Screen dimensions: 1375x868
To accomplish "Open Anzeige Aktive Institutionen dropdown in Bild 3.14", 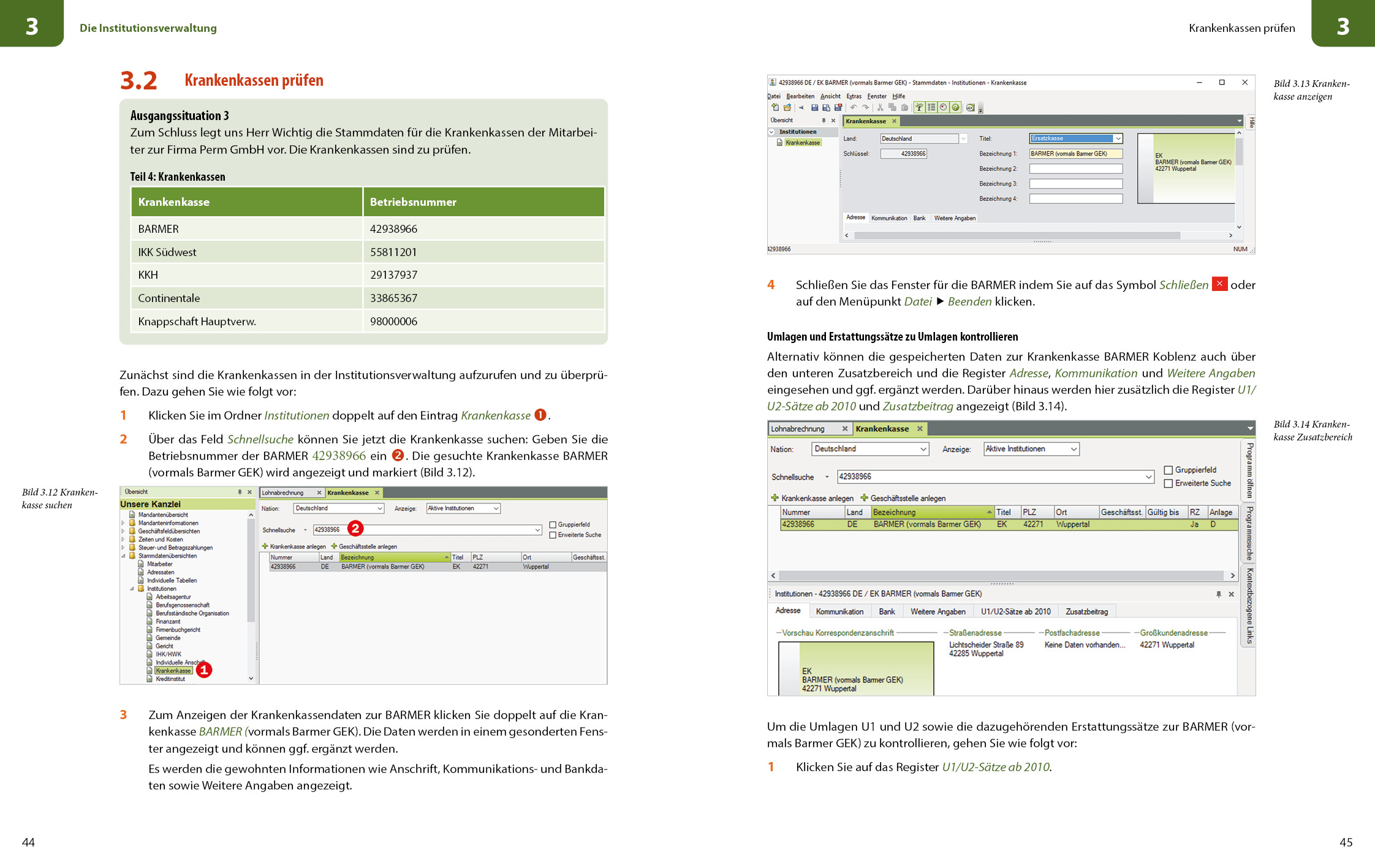I will point(1074,449).
